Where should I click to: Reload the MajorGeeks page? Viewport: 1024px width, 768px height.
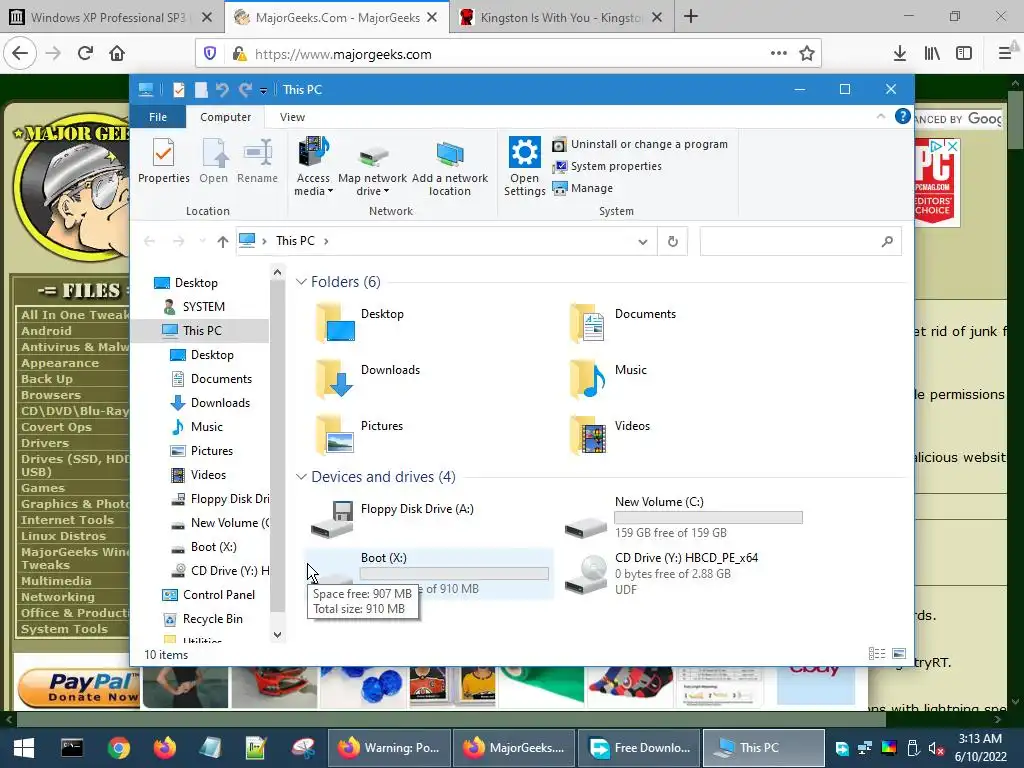pyautogui.click(x=85, y=54)
